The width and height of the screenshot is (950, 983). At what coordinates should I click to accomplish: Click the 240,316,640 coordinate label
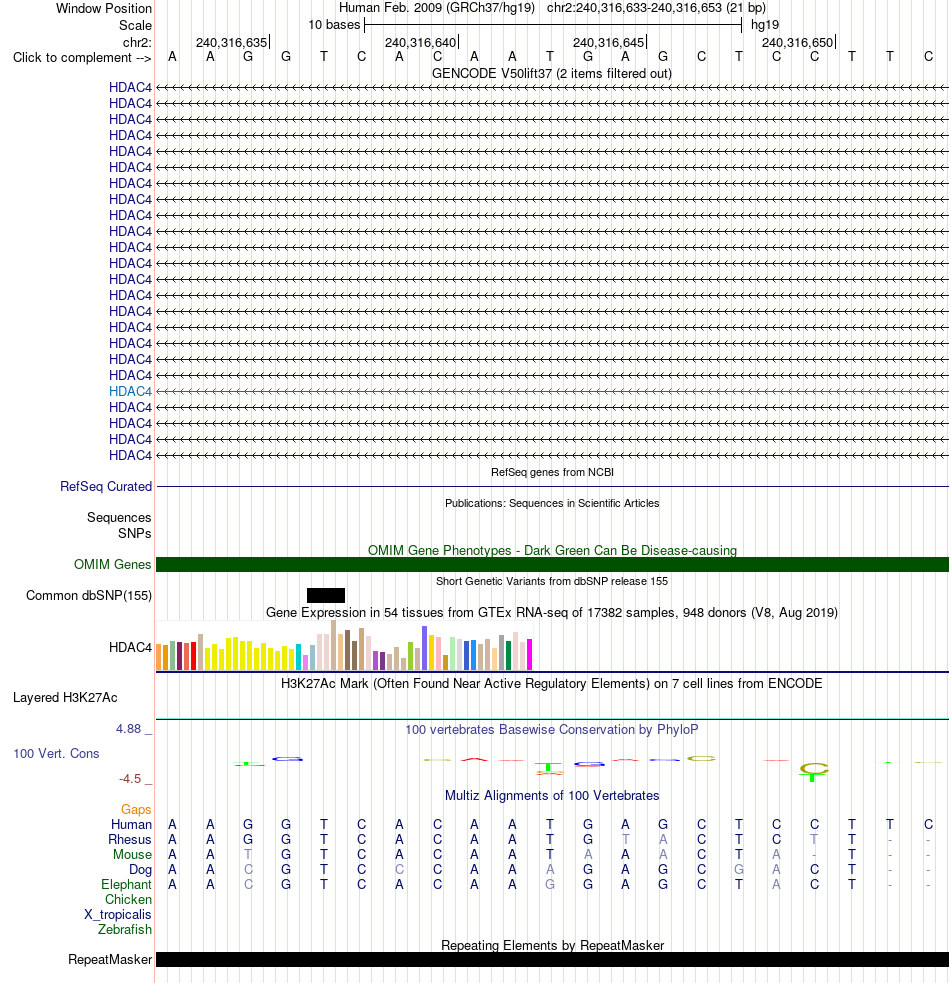420,43
